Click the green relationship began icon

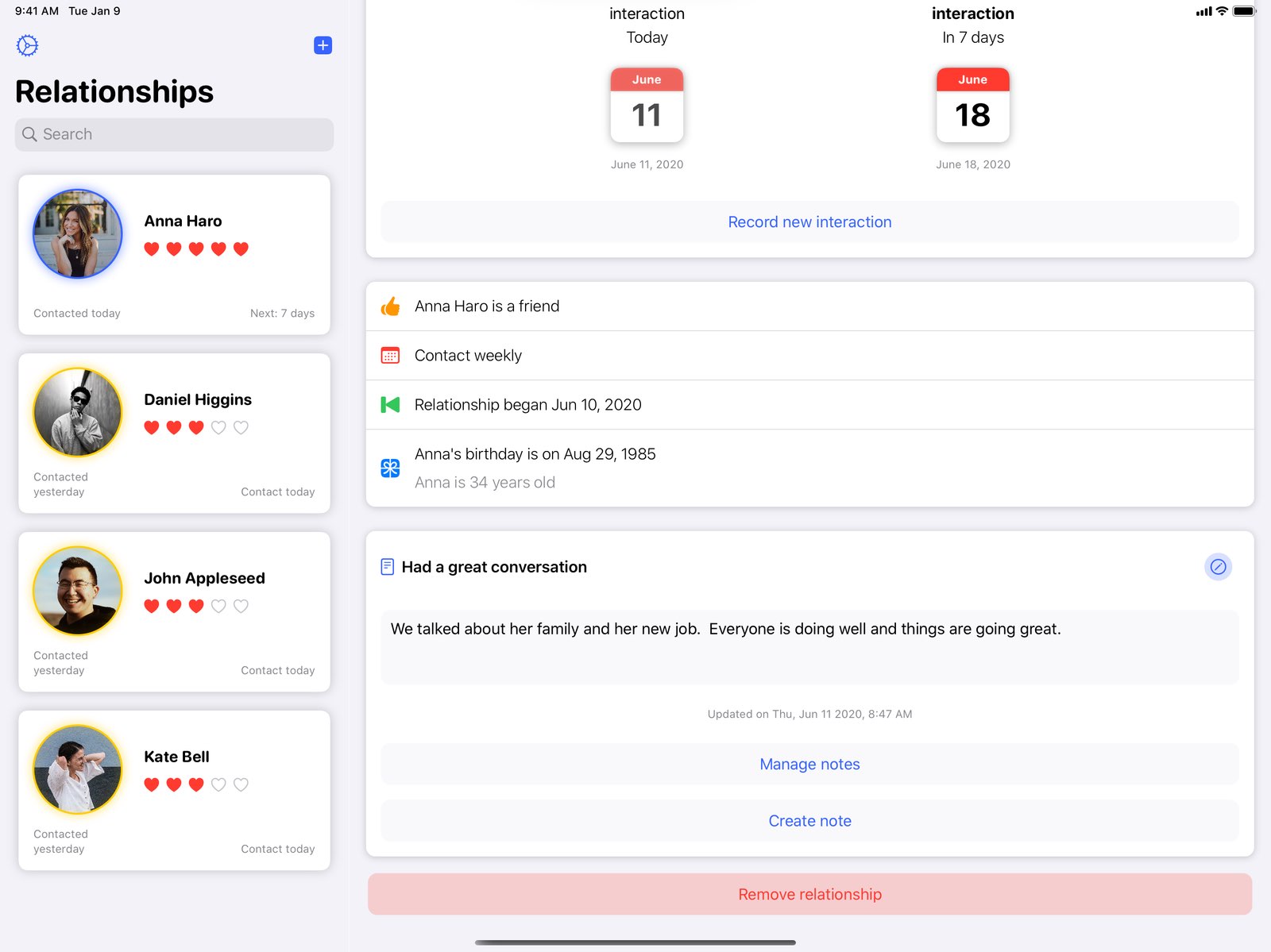tap(390, 405)
